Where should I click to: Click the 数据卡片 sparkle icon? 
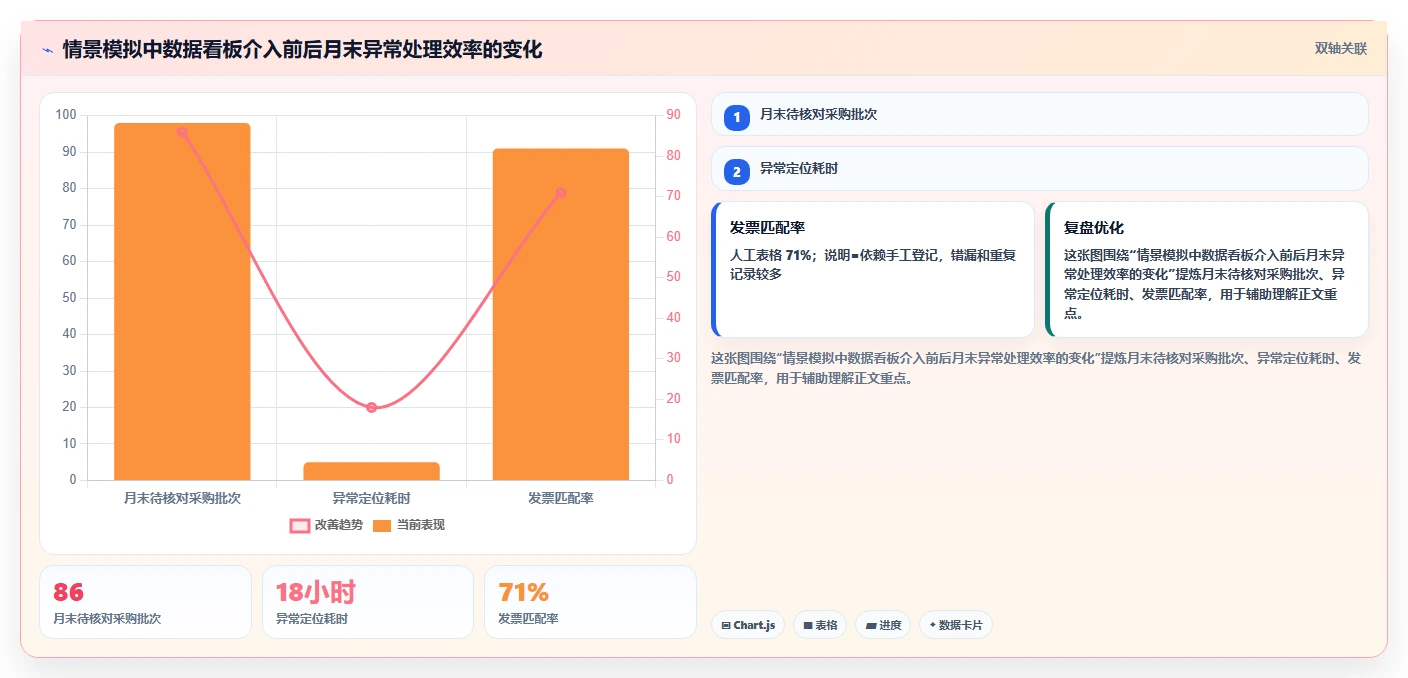[x=932, y=625]
